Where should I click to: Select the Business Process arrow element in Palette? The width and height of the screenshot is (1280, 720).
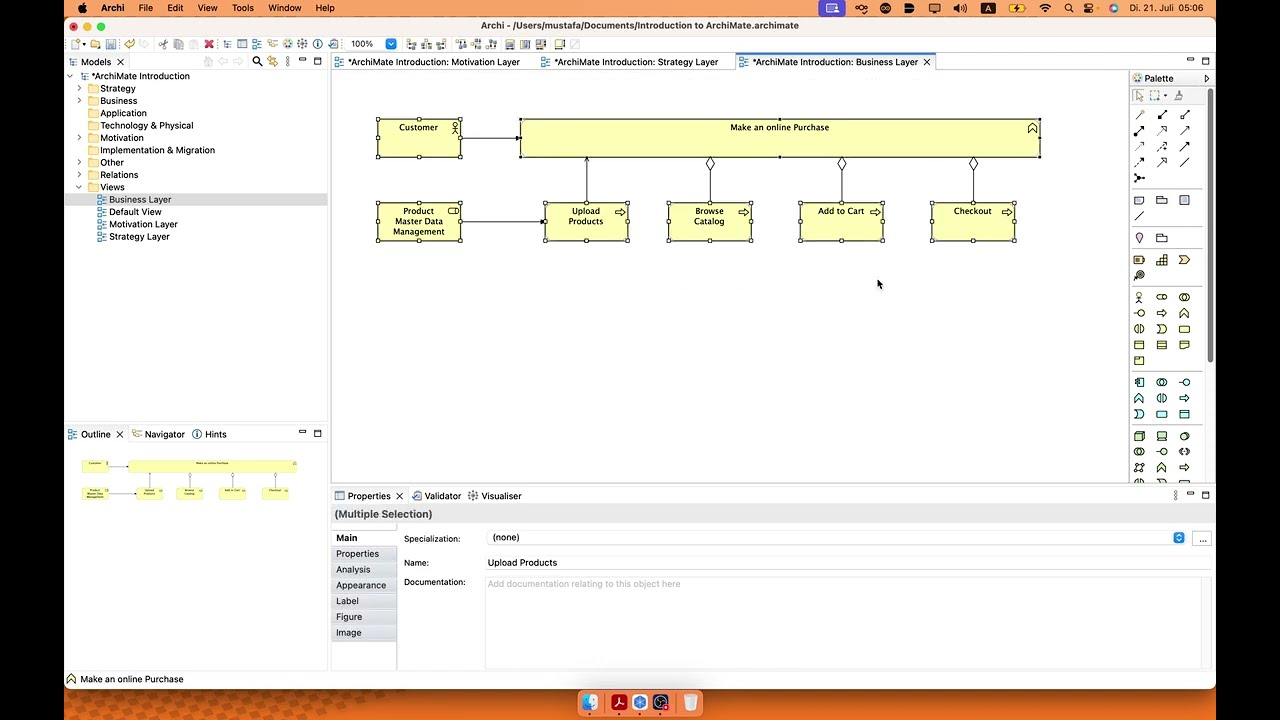pos(1161,313)
